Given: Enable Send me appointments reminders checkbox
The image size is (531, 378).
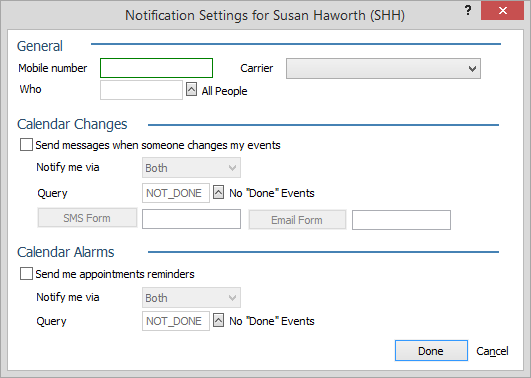Looking at the screenshot, I should tap(26, 273).
